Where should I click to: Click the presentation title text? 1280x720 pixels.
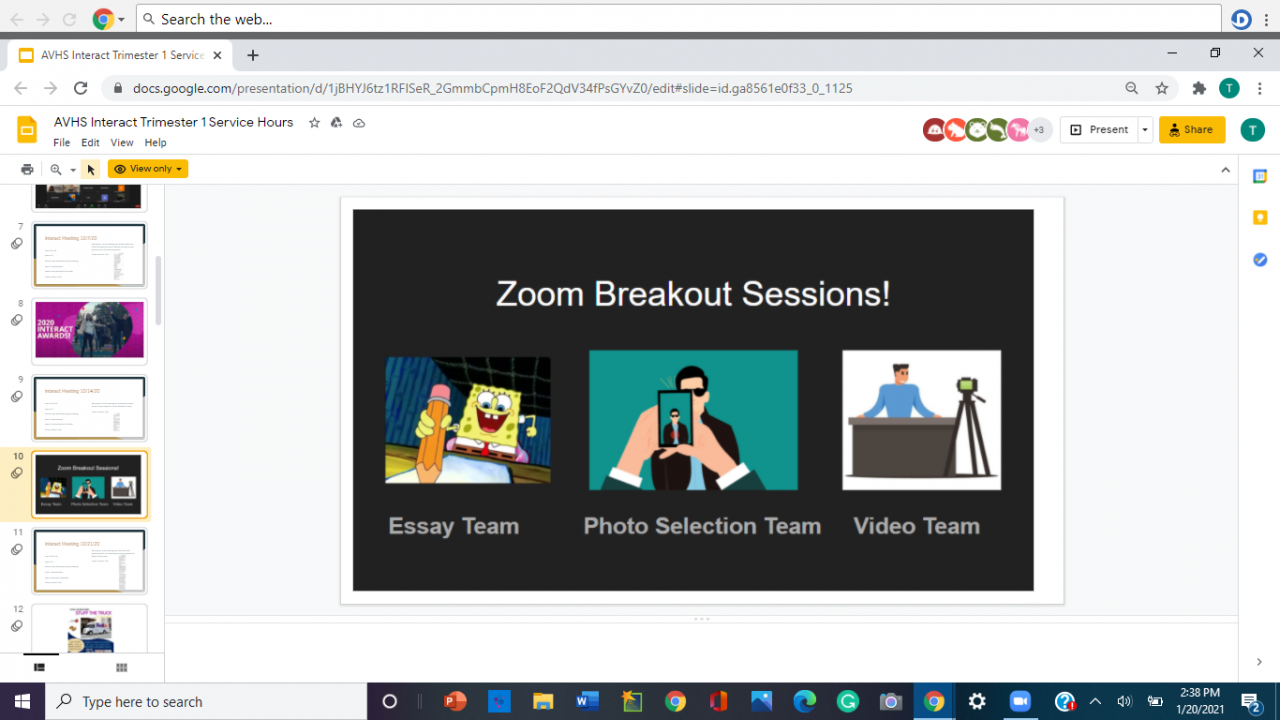click(174, 122)
